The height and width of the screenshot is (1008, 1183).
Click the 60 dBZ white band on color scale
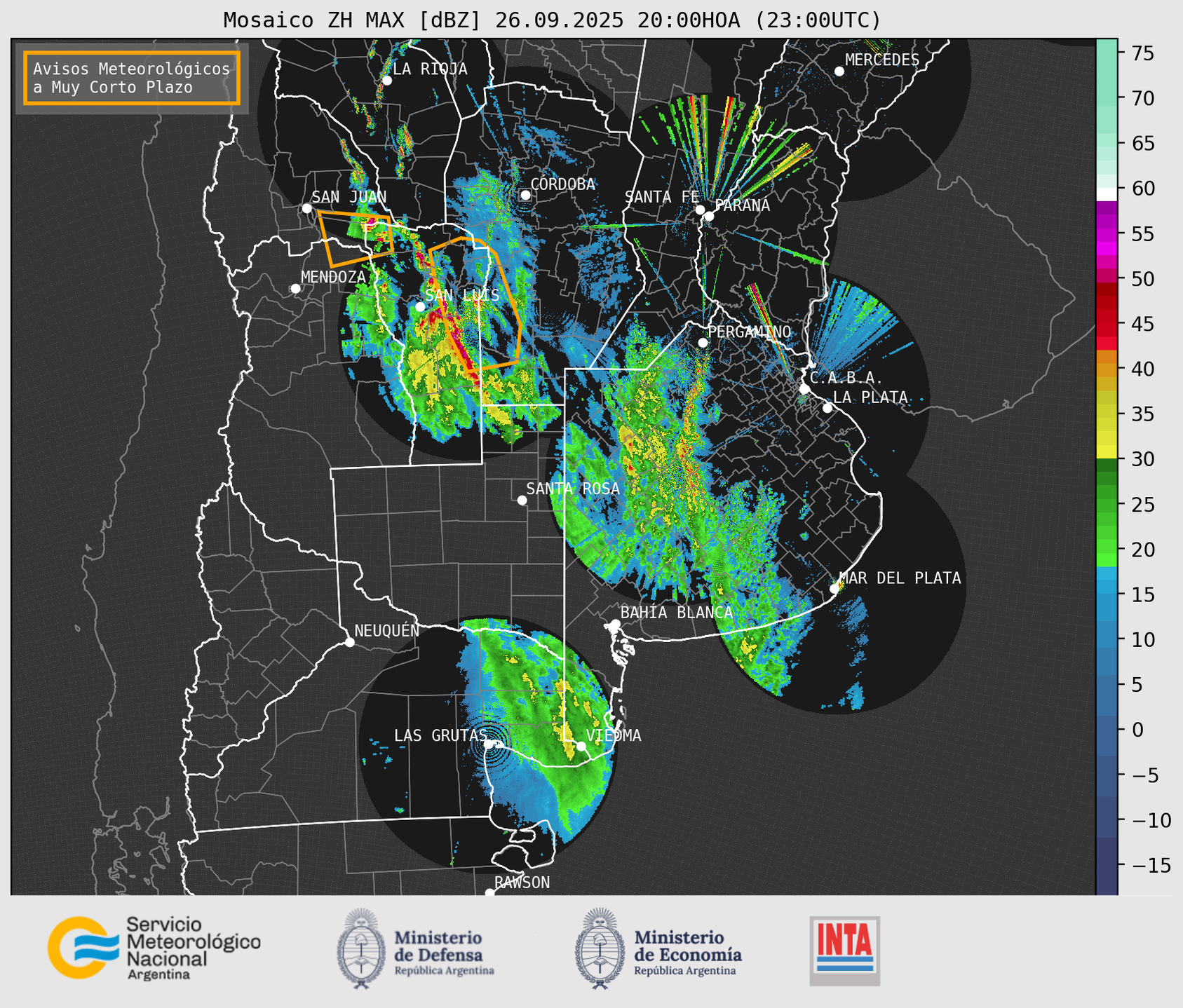coord(1107,194)
